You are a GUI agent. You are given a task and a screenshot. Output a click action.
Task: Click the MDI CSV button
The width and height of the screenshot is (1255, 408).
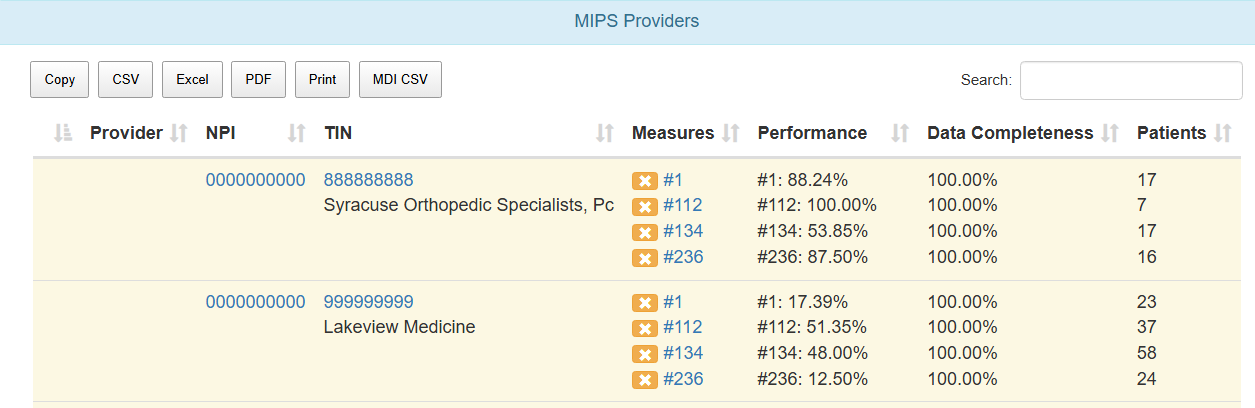tap(400, 80)
